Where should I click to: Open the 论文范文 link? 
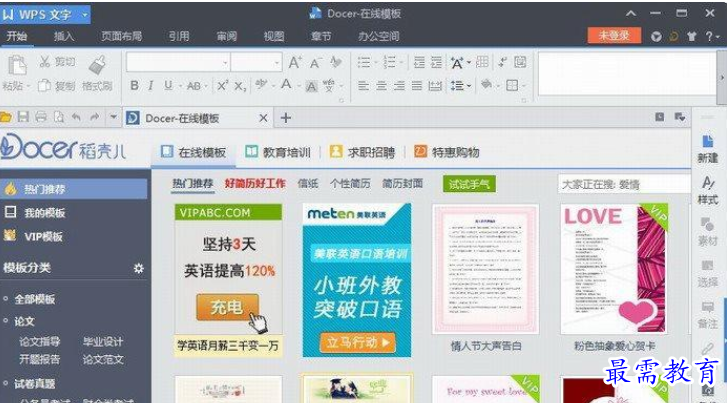103,359
